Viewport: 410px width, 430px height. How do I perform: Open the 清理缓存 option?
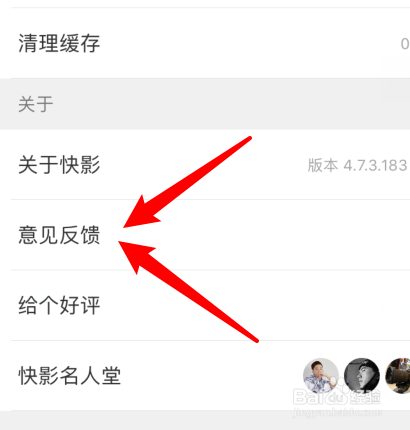205,43
